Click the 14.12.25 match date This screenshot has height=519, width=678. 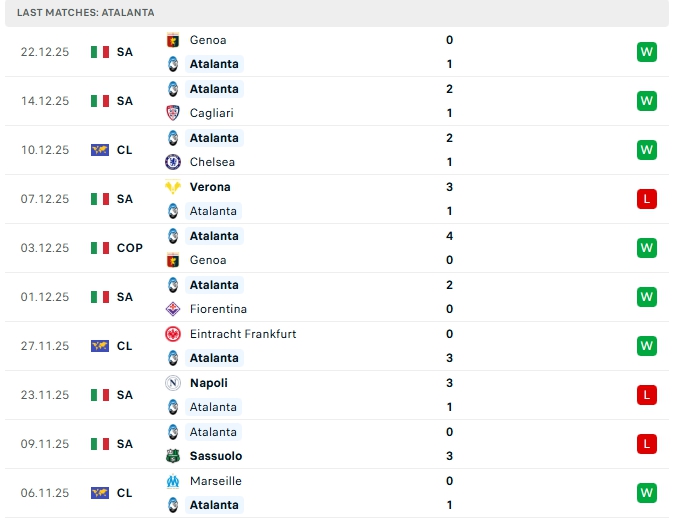[x=45, y=101]
